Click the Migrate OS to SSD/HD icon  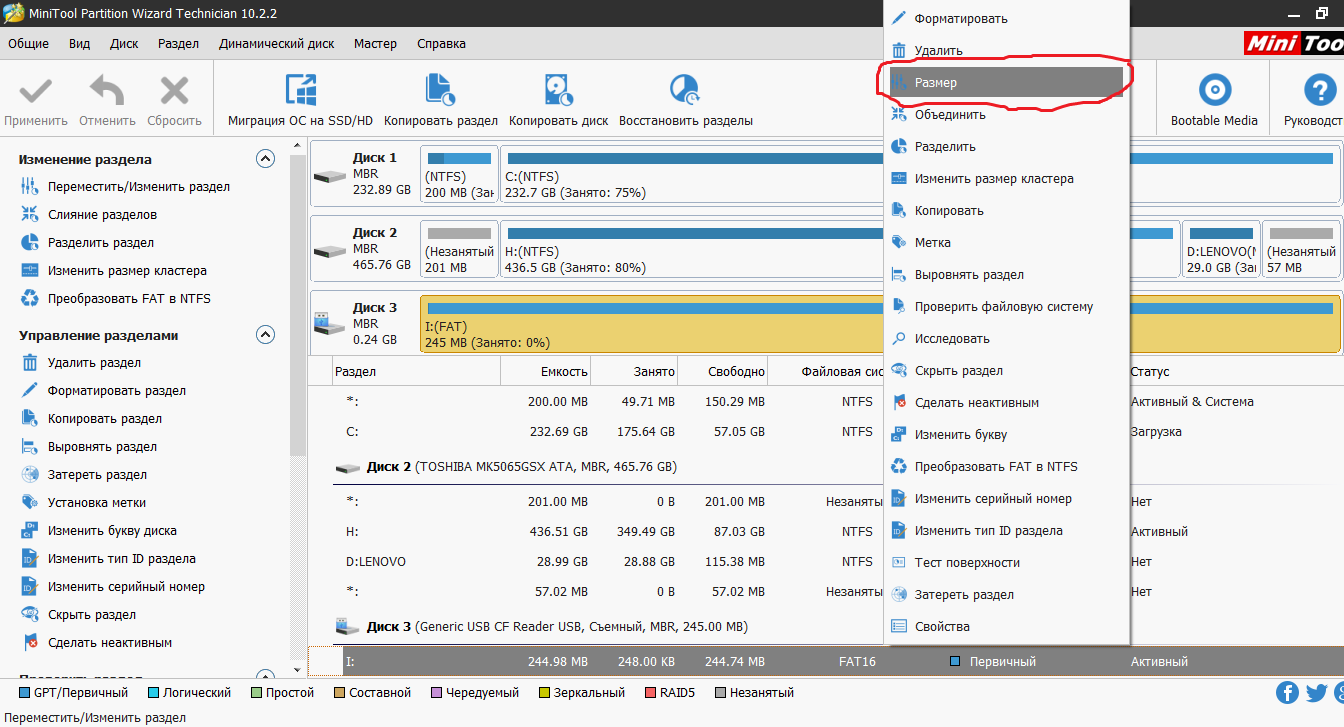[x=300, y=90]
